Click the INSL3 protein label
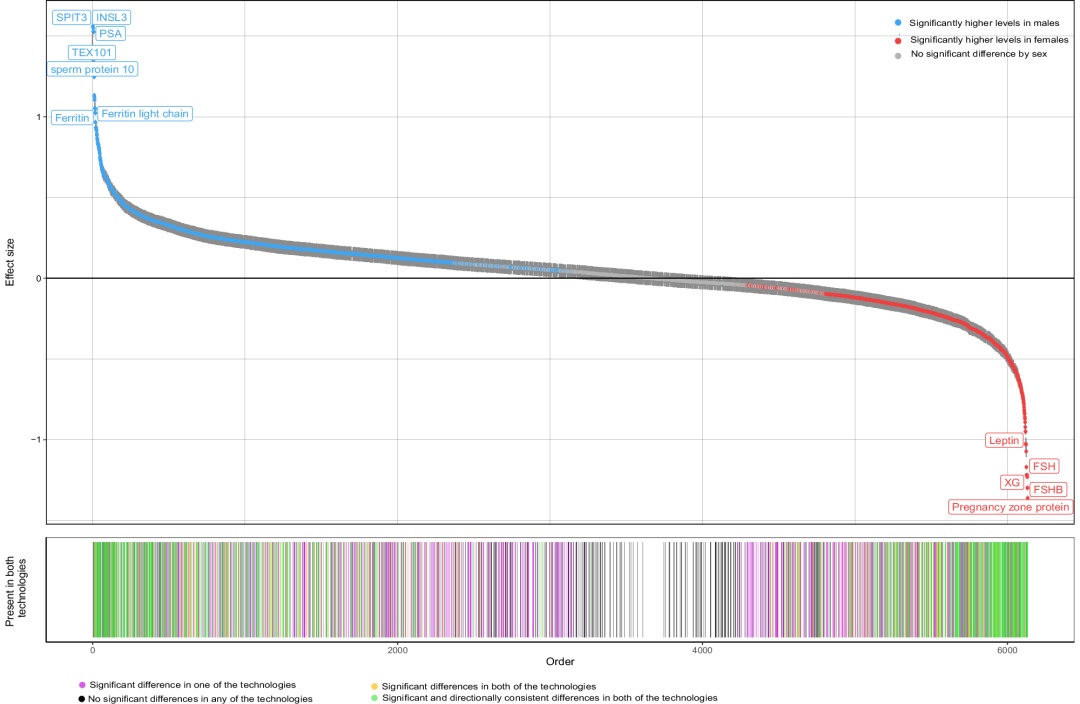Image resolution: width=1080 pixels, height=704 pixels. (x=112, y=17)
